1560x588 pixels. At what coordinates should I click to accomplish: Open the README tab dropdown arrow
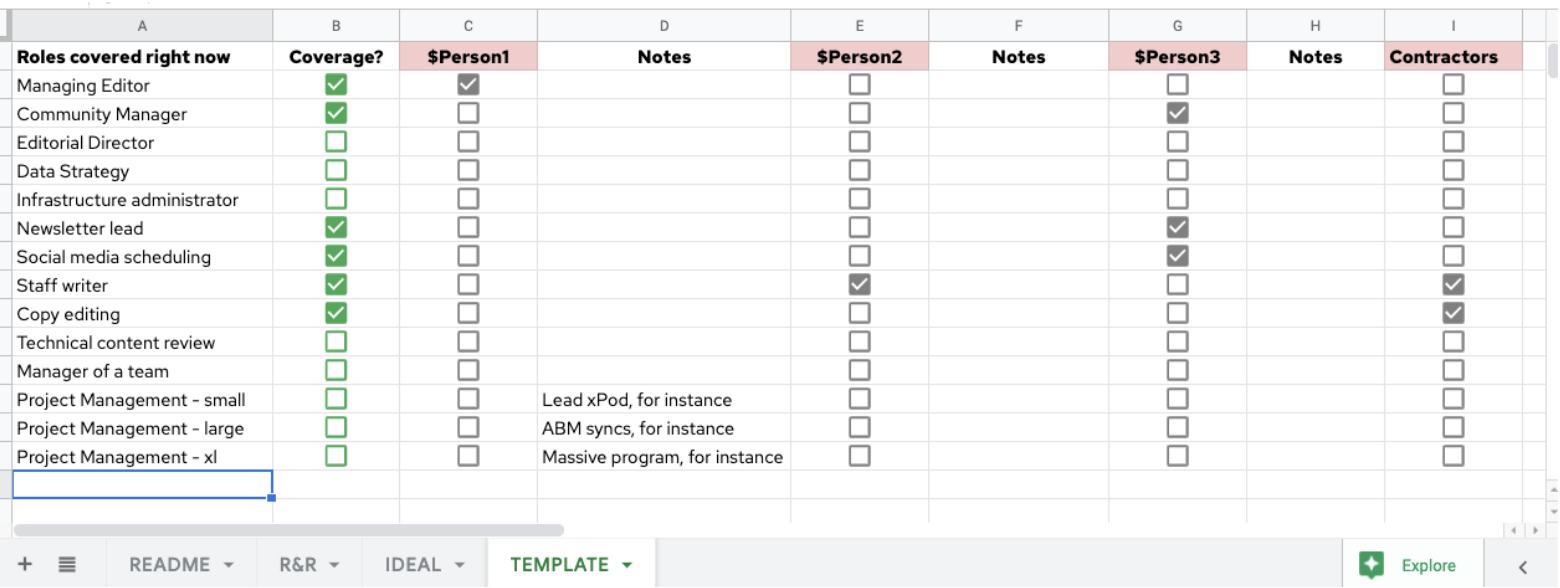[228, 565]
